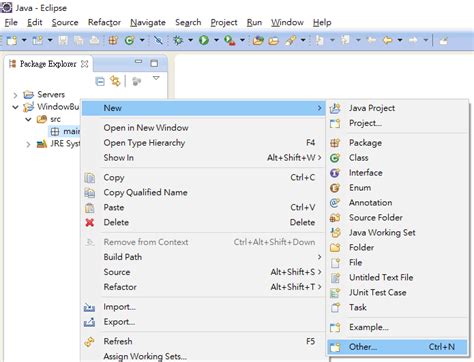The image size is (474, 362).
Task: Close the Package Explorer tab
Action: click(x=85, y=64)
